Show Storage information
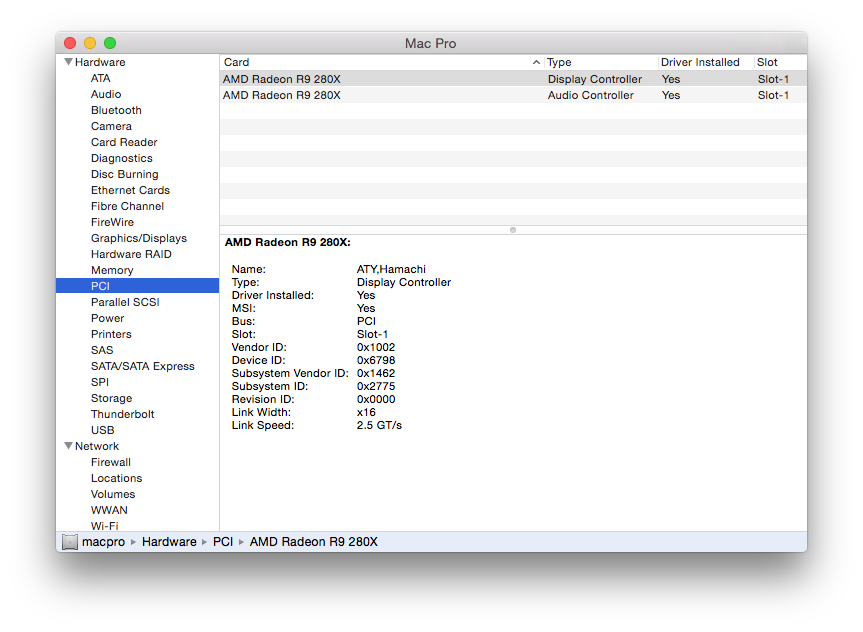This screenshot has height=632, width=863. click(111, 397)
